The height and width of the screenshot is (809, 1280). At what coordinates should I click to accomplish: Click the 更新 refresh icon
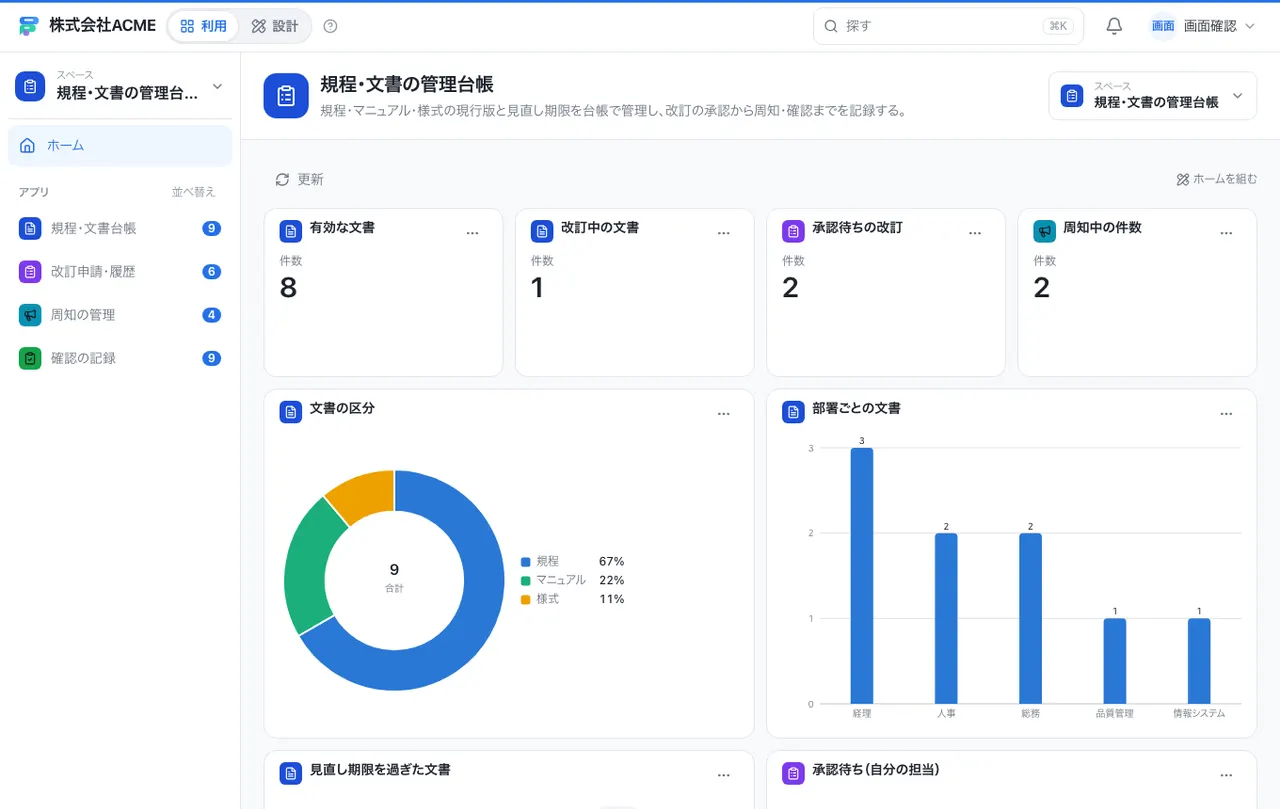click(x=282, y=180)
